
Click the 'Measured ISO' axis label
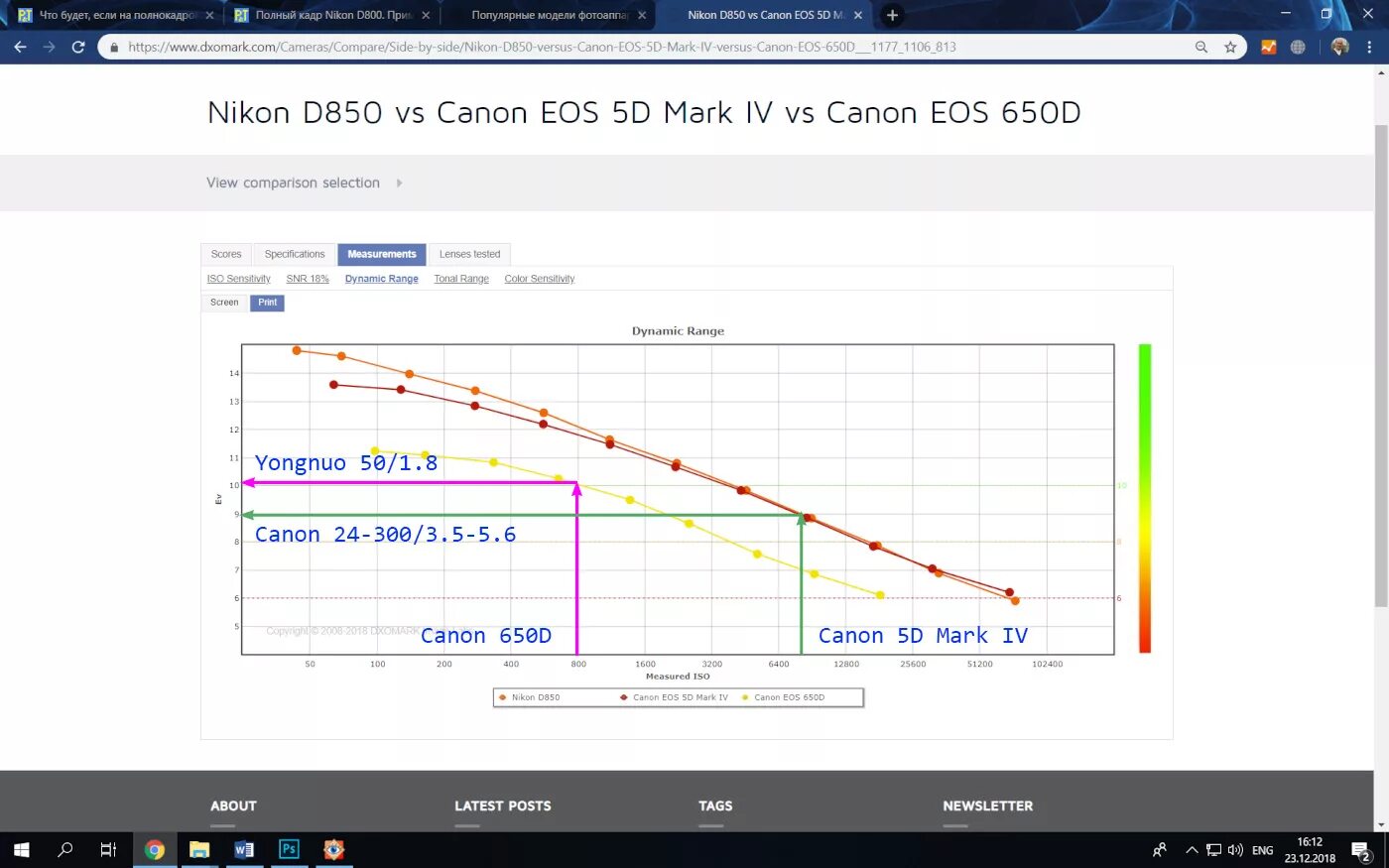pos(678,677)
